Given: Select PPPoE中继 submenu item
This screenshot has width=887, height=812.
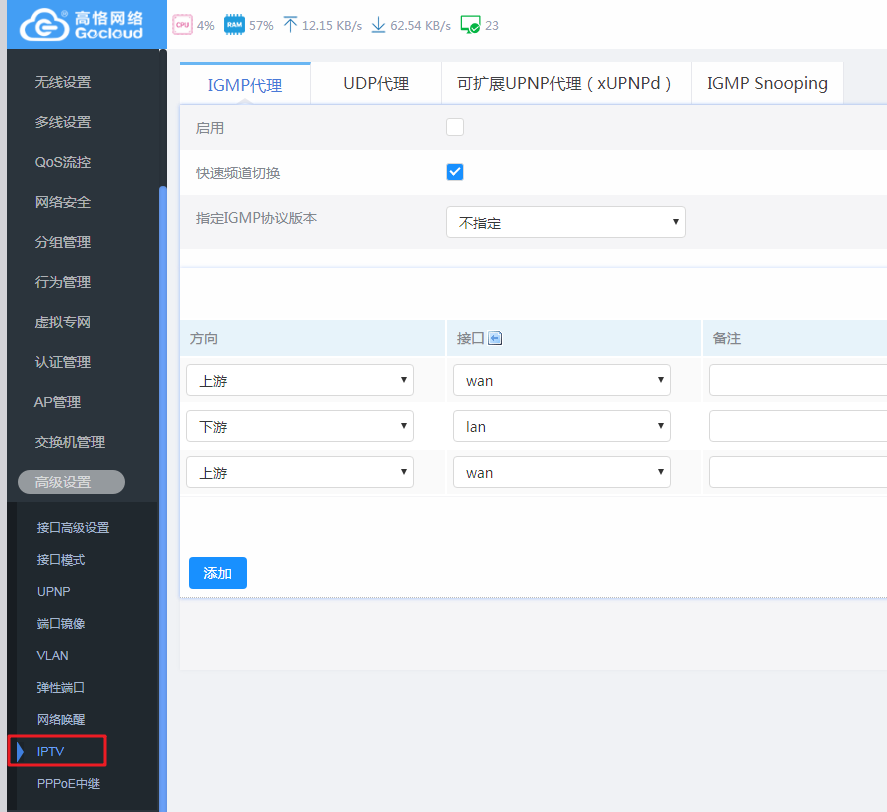Looking at the screenshot, I should [68, 783].
